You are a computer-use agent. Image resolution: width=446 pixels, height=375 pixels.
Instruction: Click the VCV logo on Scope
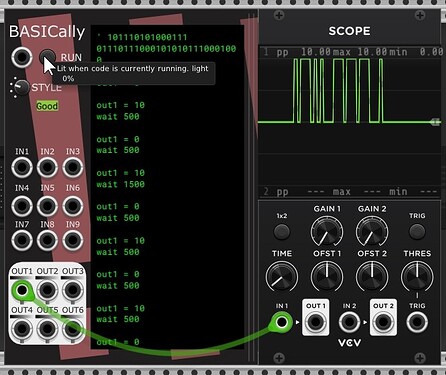tap(349, 343)
